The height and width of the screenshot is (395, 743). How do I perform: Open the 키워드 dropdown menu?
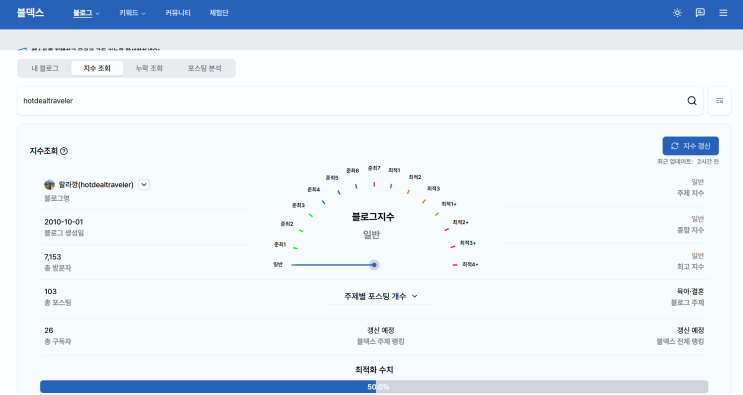click(x=132, y=13)
